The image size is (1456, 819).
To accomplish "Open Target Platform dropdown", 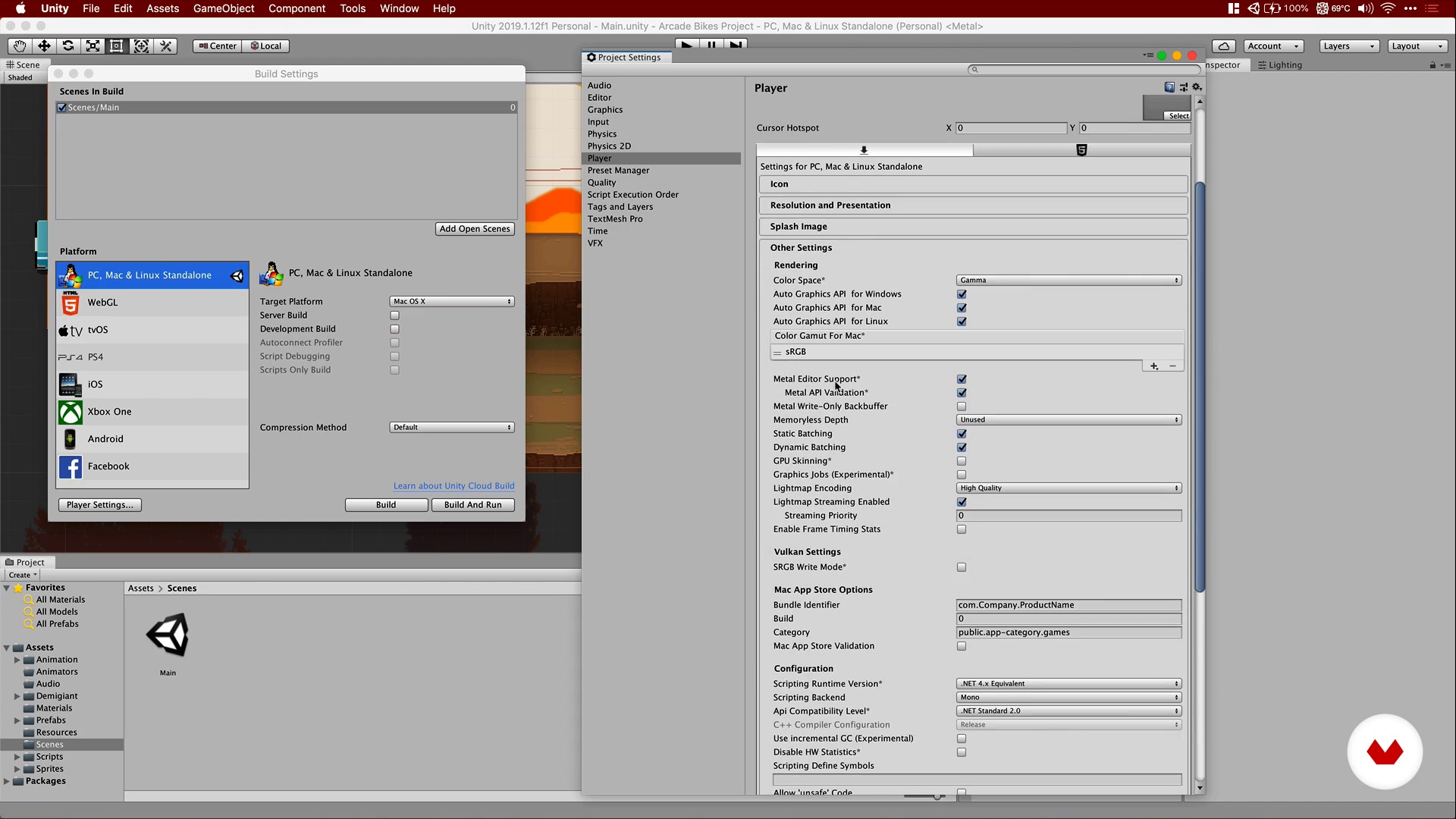I will 452,302.
